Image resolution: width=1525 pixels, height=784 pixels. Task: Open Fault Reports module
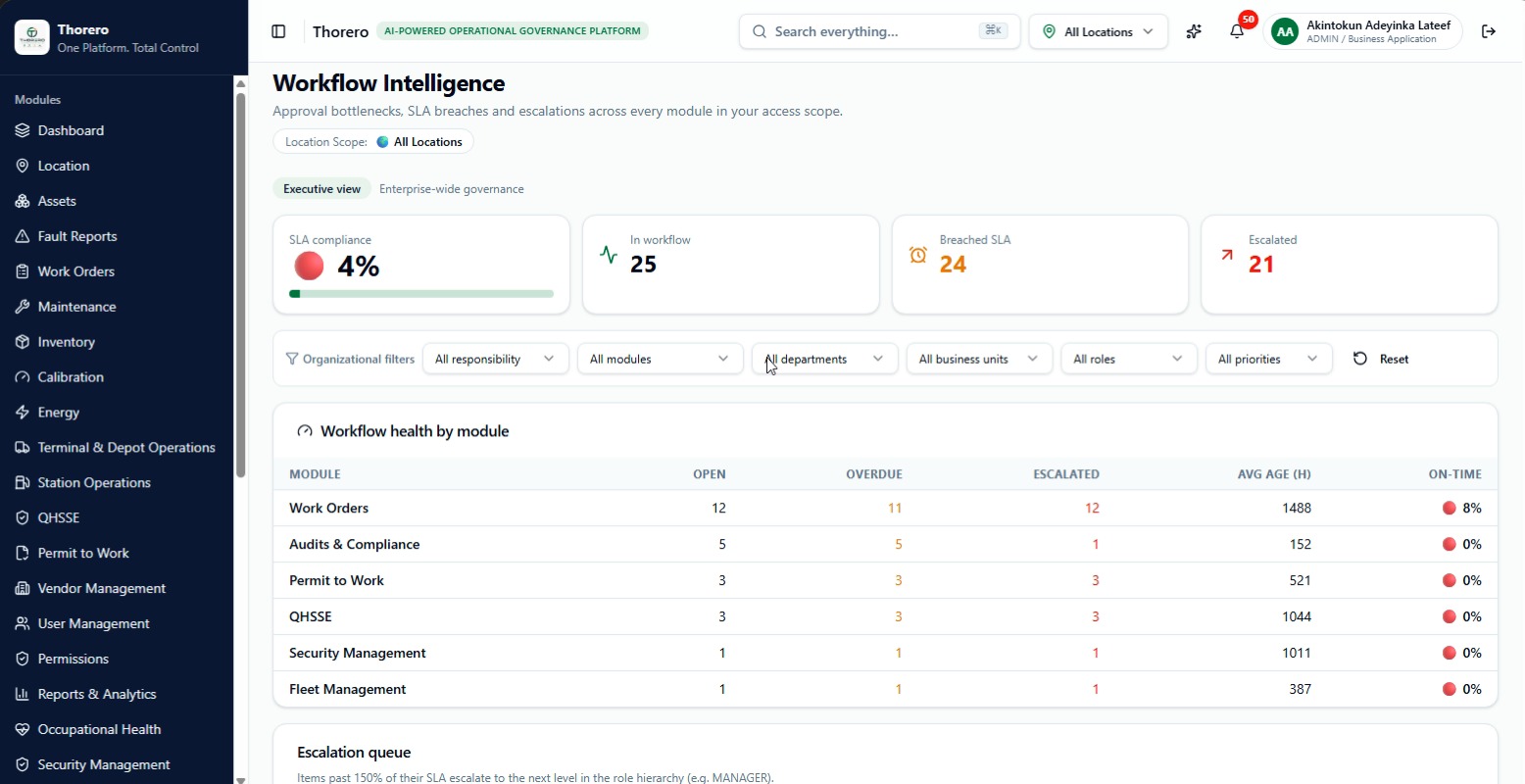tap(77, 236)
